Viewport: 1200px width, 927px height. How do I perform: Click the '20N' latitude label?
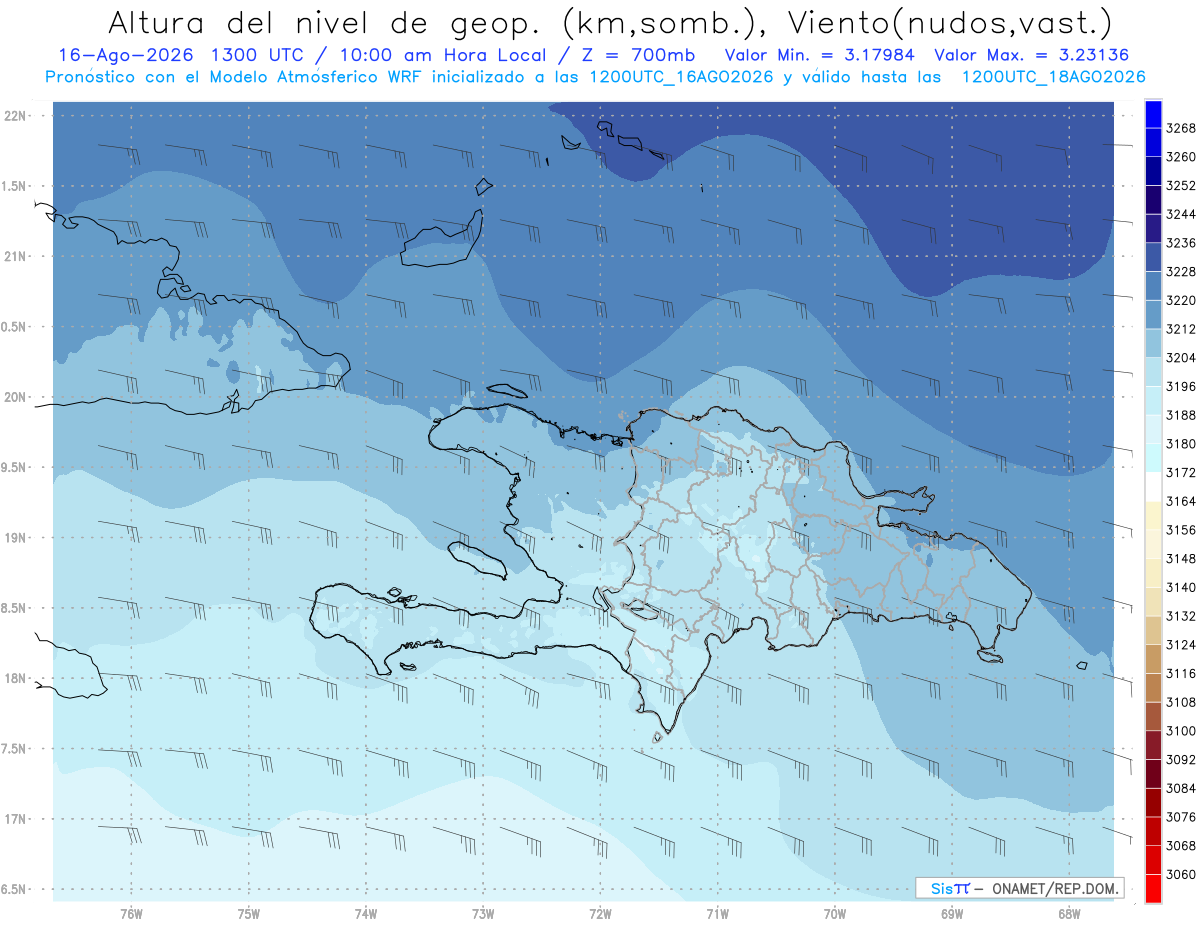tap(17, 398)
